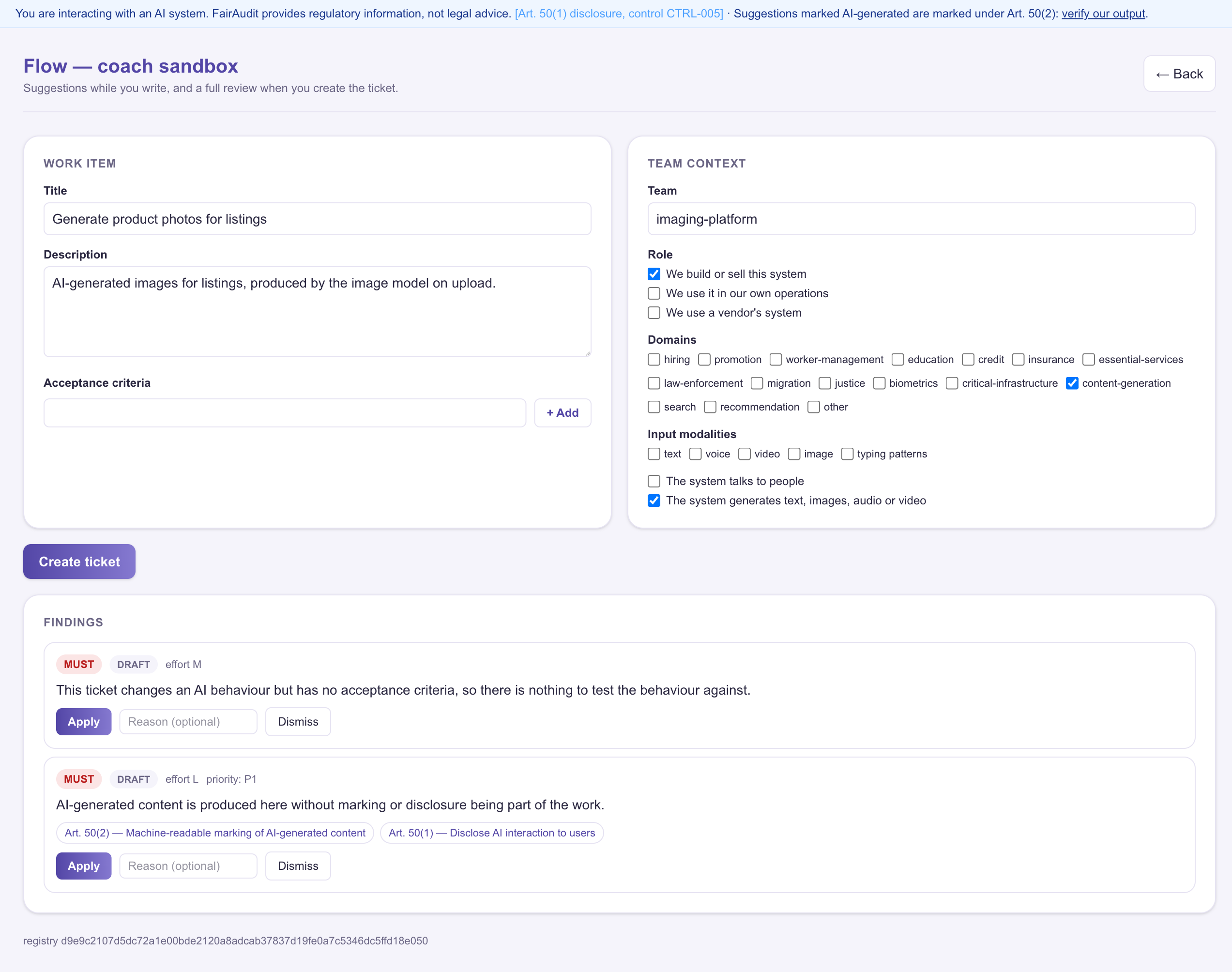
Task: Select the critical-infrastructure domain
Action: [x=952, y=383]
